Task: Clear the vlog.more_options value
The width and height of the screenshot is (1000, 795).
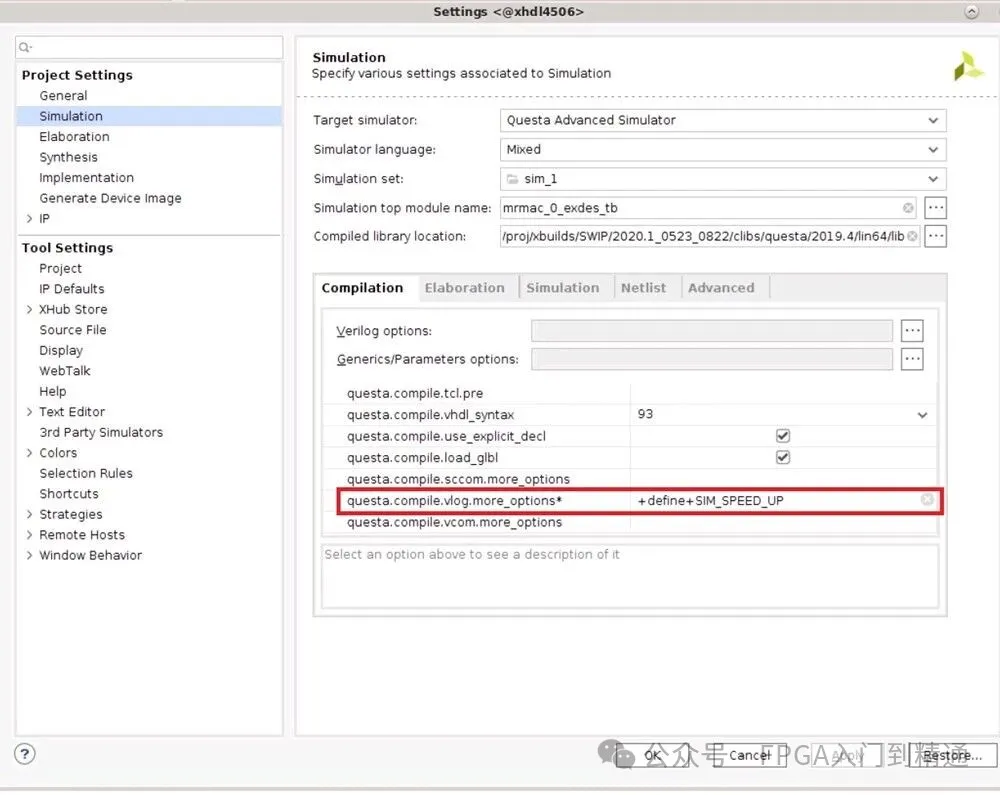Action: coord(927,500)
